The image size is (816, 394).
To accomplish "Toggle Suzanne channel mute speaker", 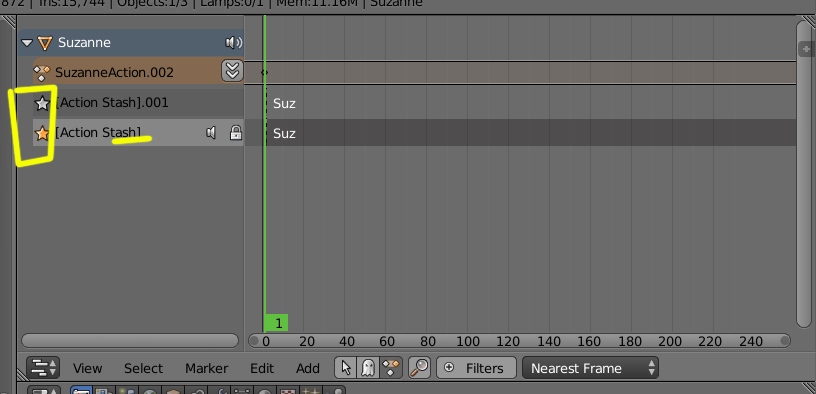I will pyautogui.click(x=233, y=43).
